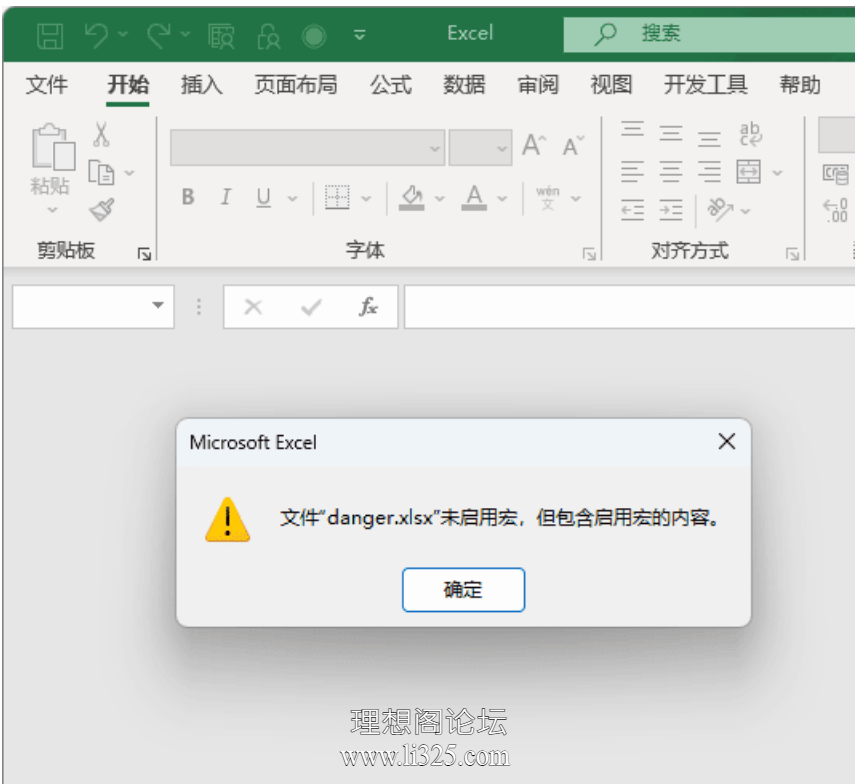Switch to the 插入 tab
The width and height of the screenshot is (864, 784).
point(202,85)
